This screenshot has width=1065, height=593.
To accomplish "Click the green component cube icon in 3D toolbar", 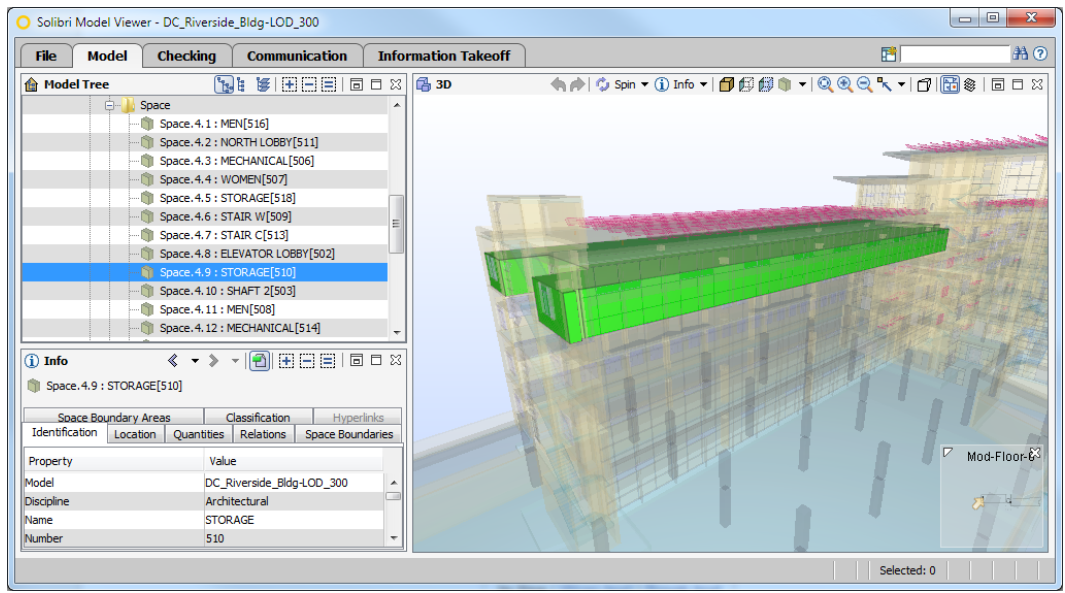I will coord(785,84).
